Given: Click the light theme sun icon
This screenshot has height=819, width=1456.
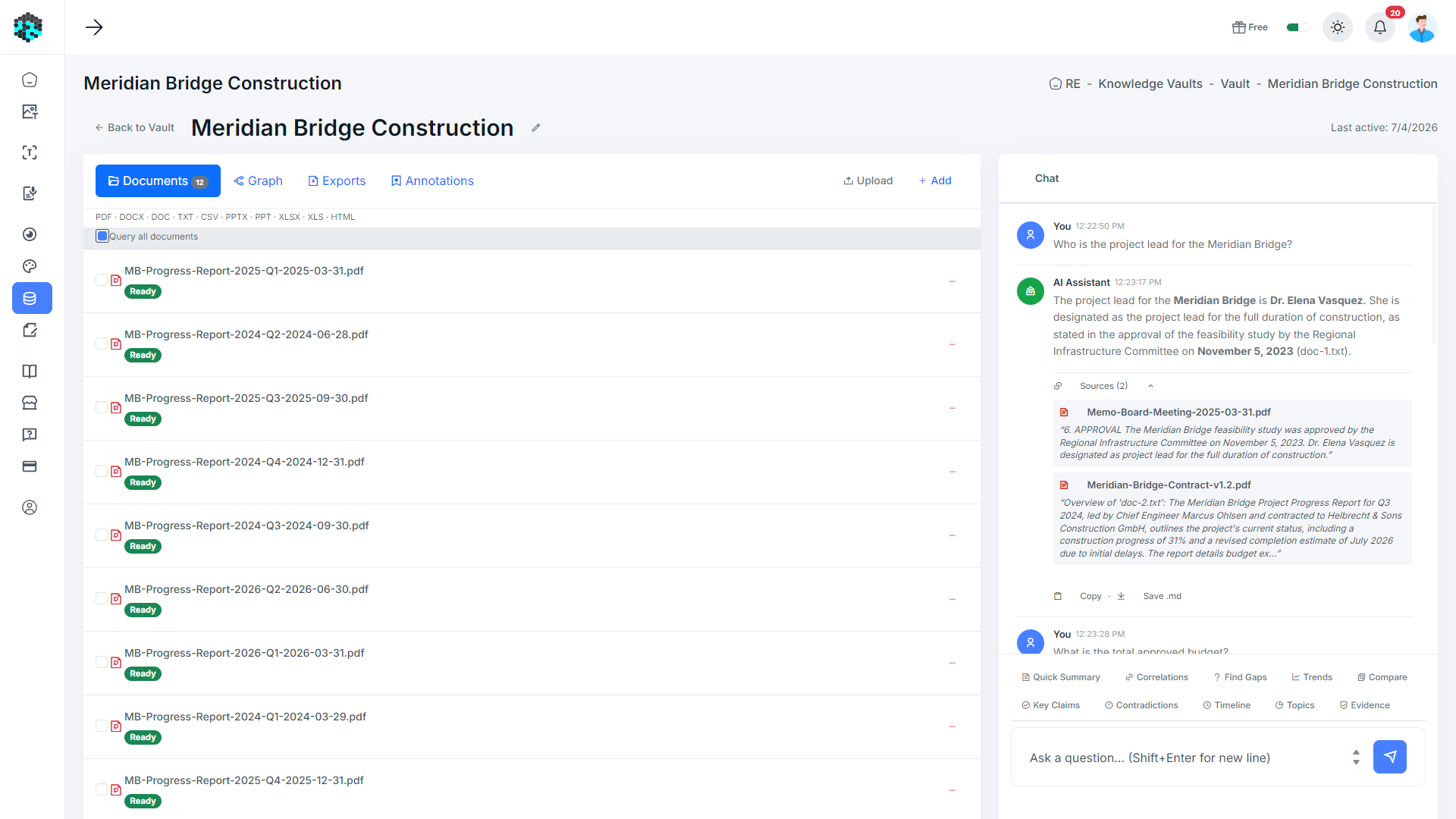Looking at the screenshot, I should coord(1338,27).
